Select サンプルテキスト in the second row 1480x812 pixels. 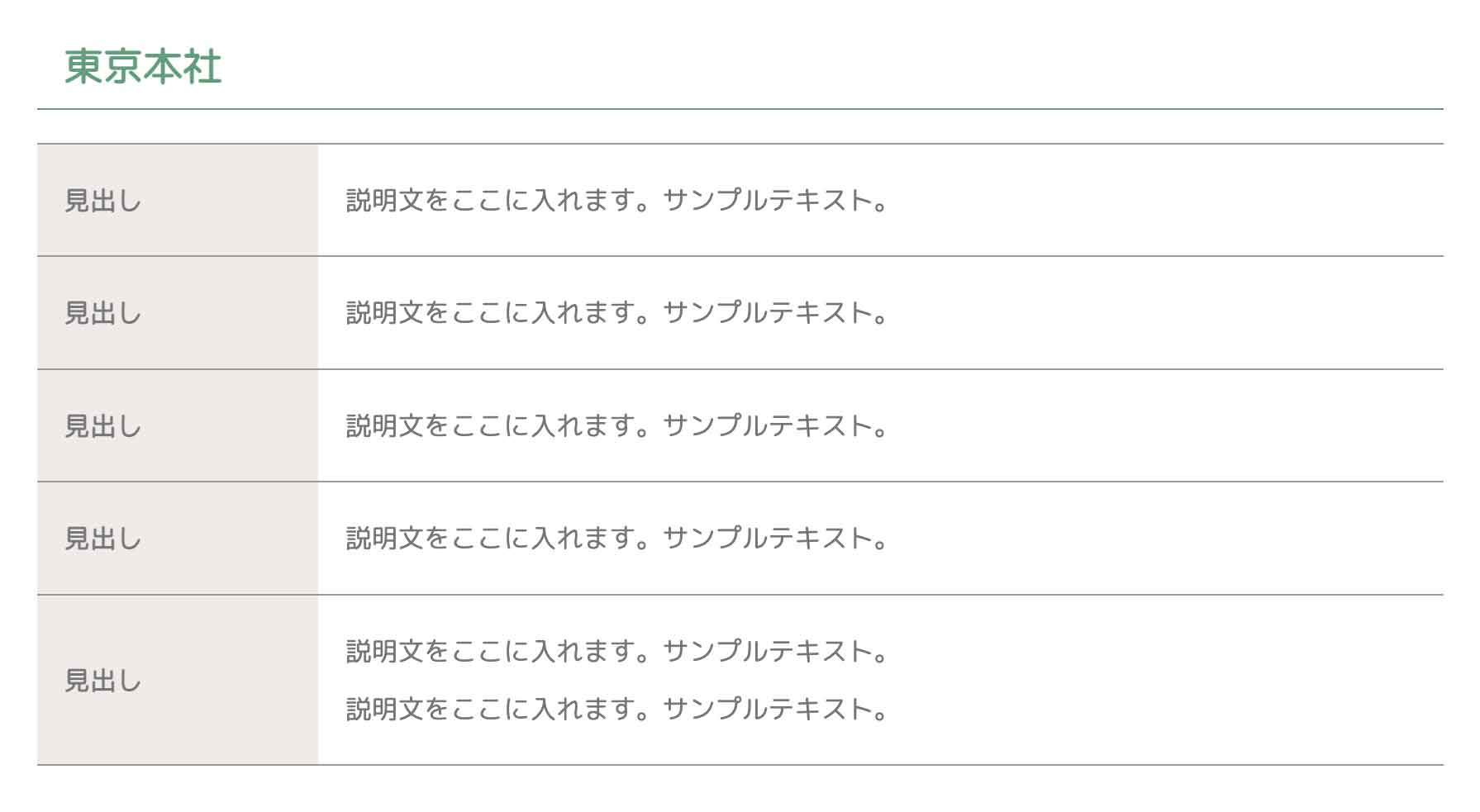point(769,313)
